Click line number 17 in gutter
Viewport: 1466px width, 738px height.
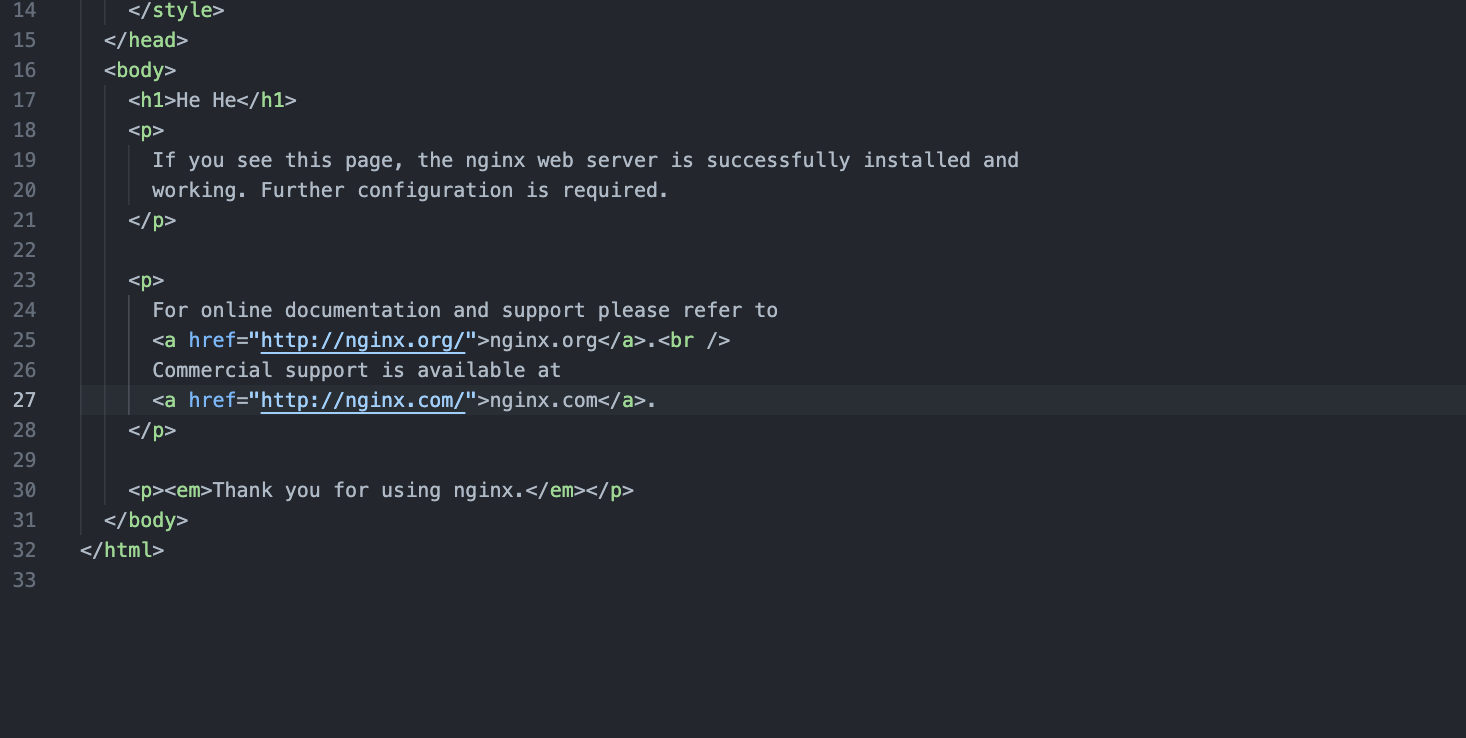click(24, 100)
